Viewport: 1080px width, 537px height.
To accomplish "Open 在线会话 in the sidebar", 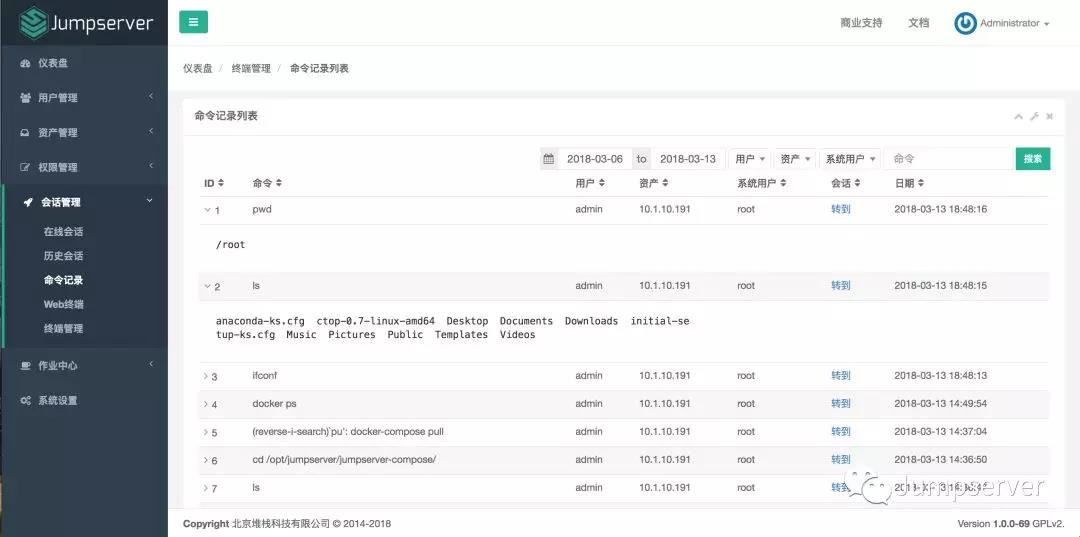I will point(63,232).
